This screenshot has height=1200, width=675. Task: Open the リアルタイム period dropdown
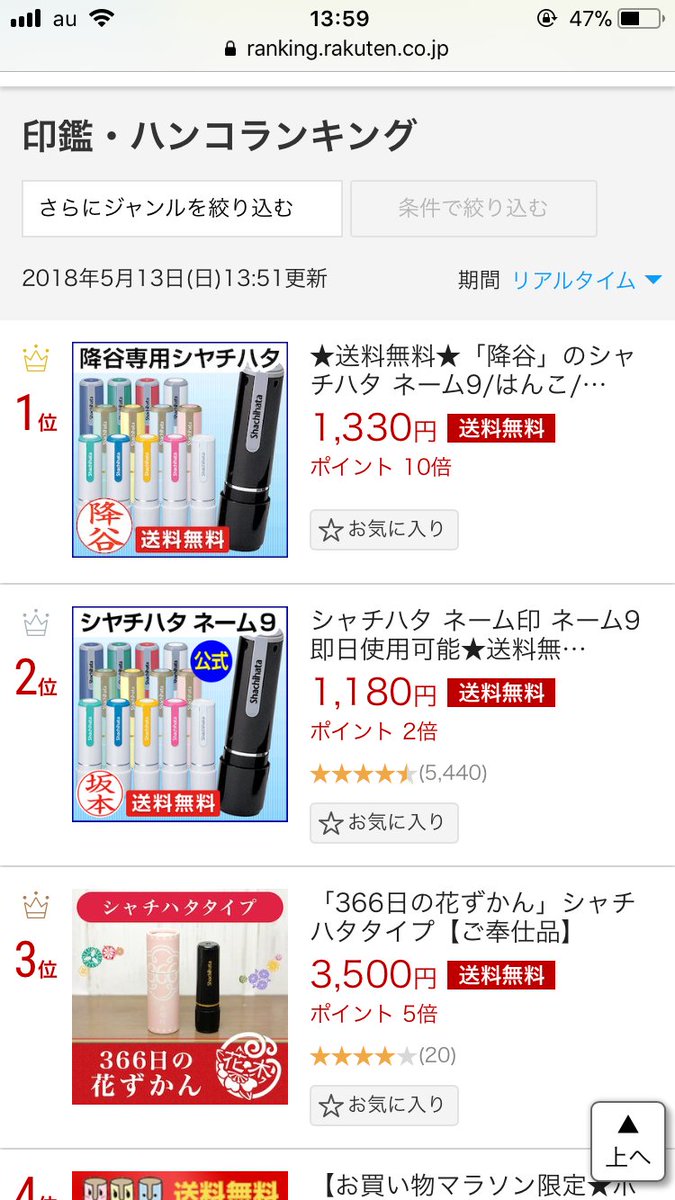[587, 280]
